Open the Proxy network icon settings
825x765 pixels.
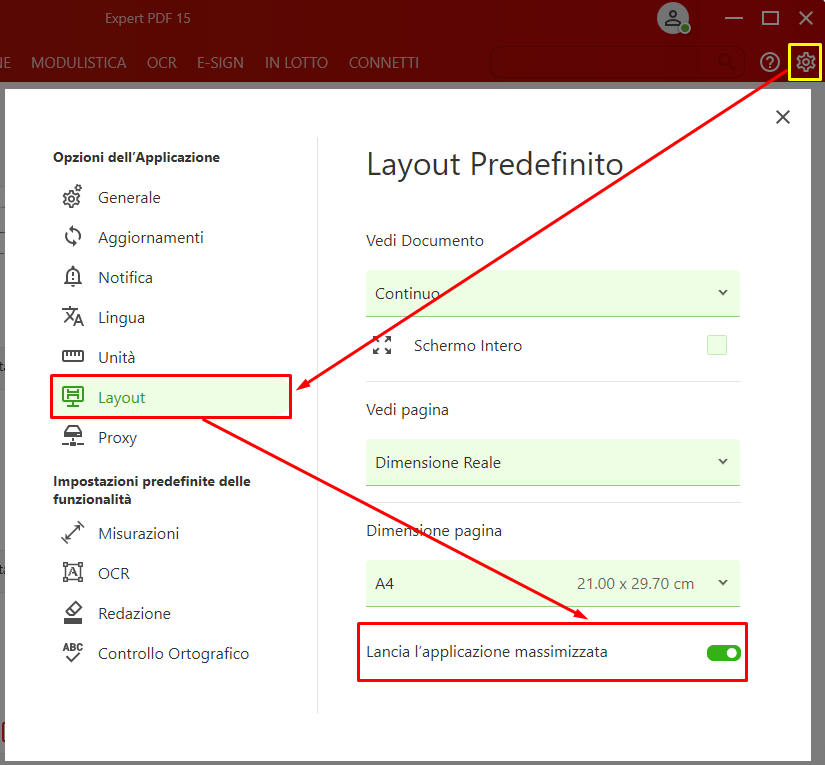(73, 436)
